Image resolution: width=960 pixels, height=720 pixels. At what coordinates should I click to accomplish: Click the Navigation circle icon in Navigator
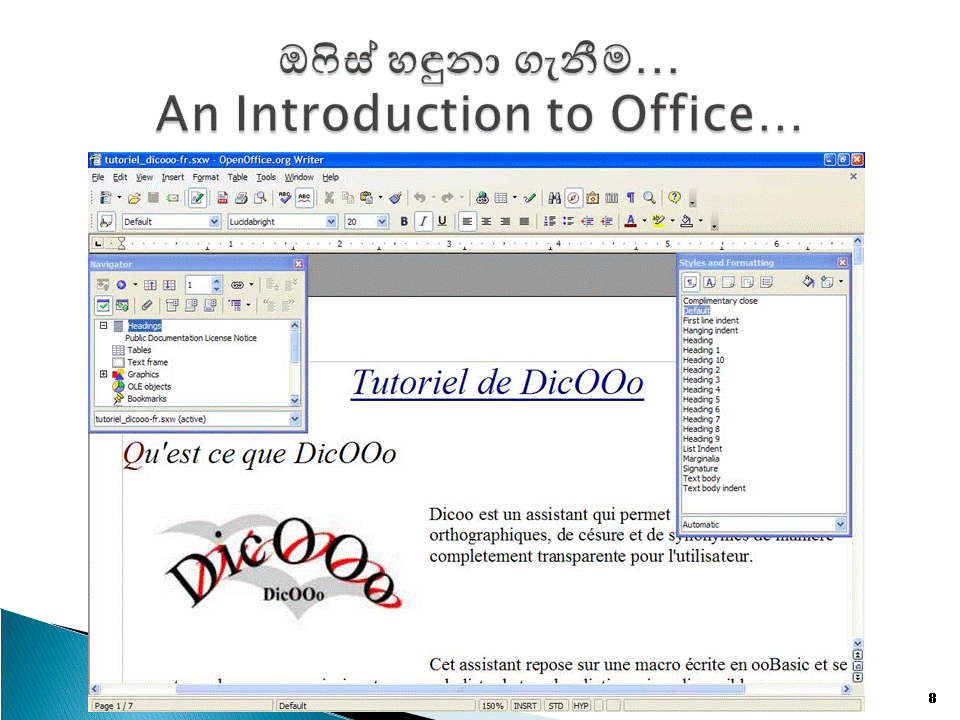pyautogui.click(x=121, y=285)
